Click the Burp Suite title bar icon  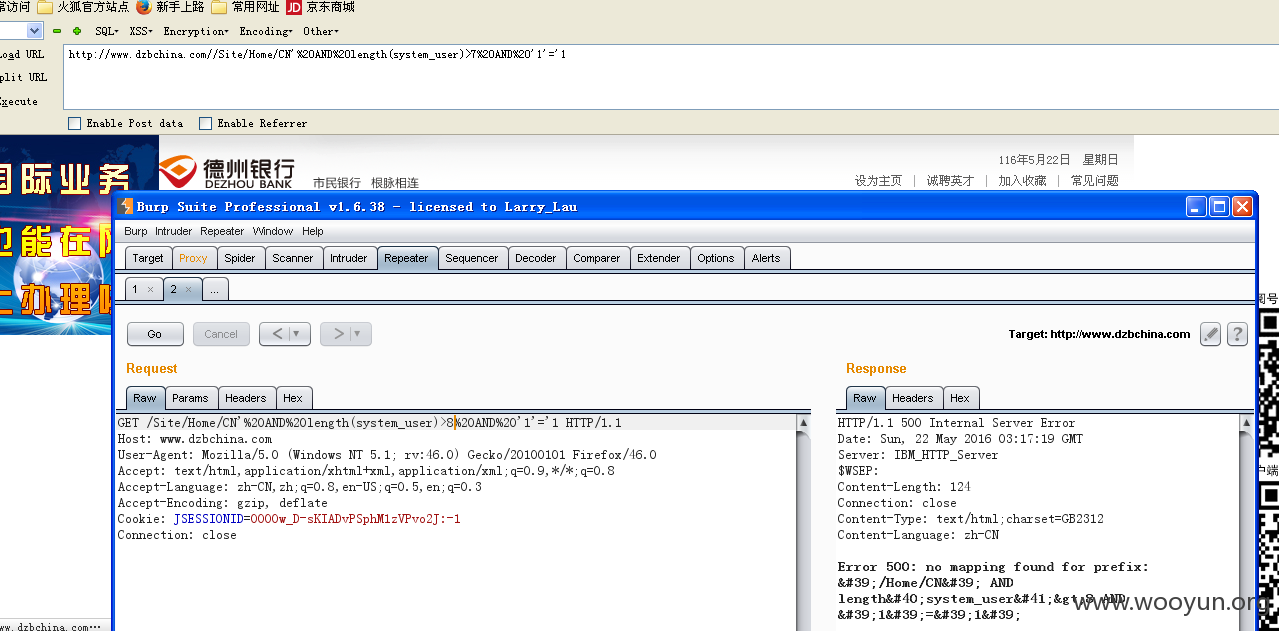[x=125, y=207]
